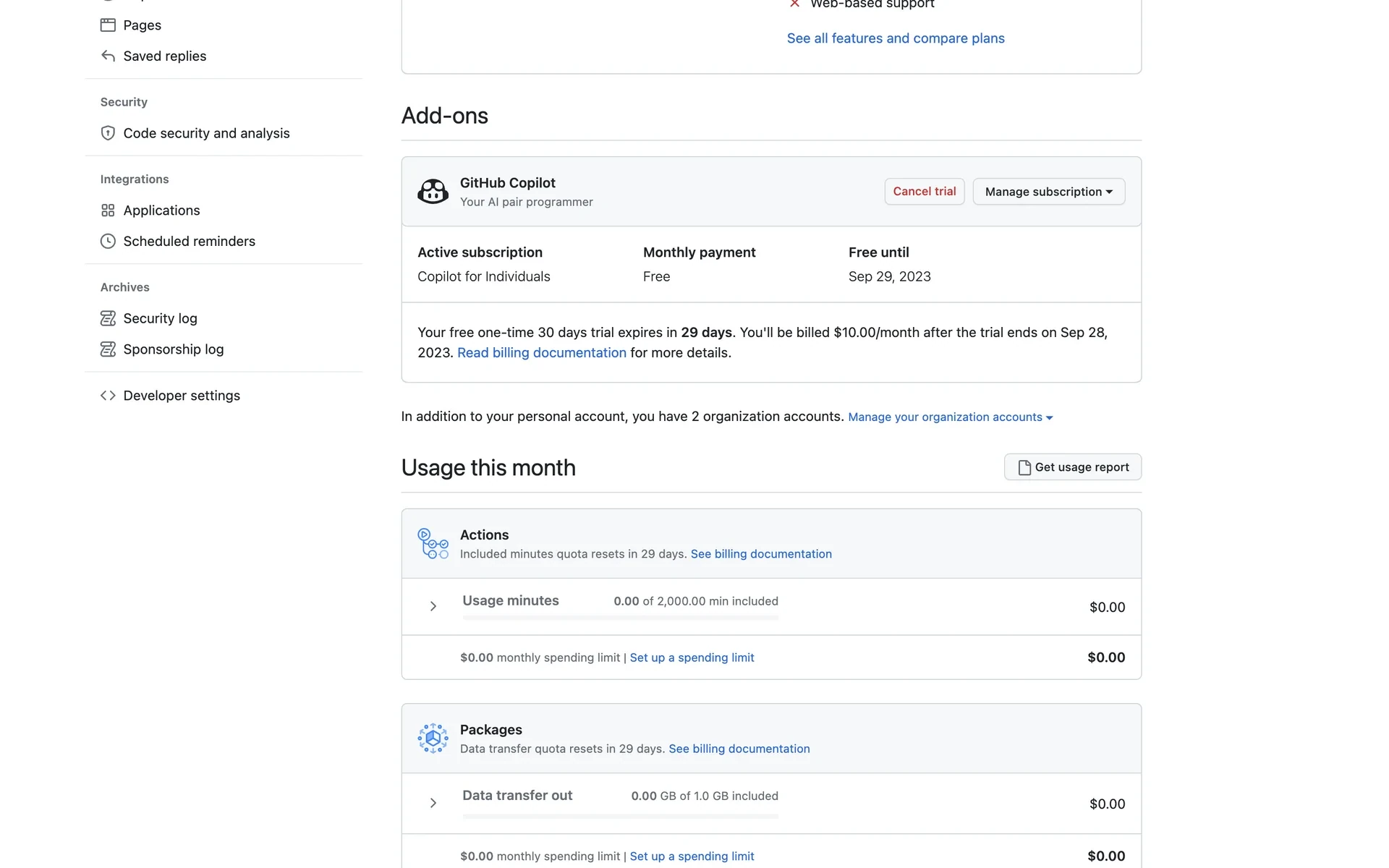Go to Code security and analysis

coord(206,133)
